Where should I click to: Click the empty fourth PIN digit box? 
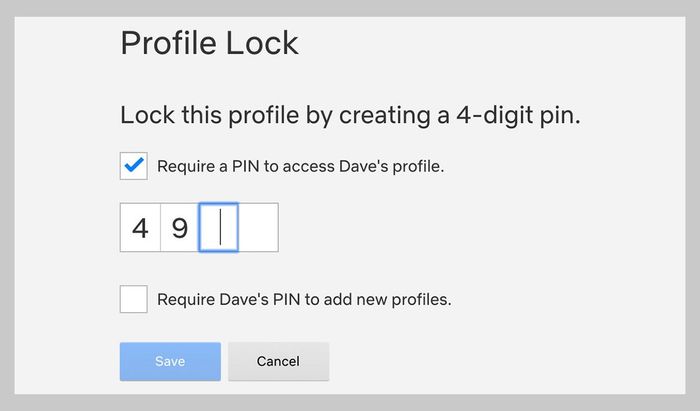[258, 228]
